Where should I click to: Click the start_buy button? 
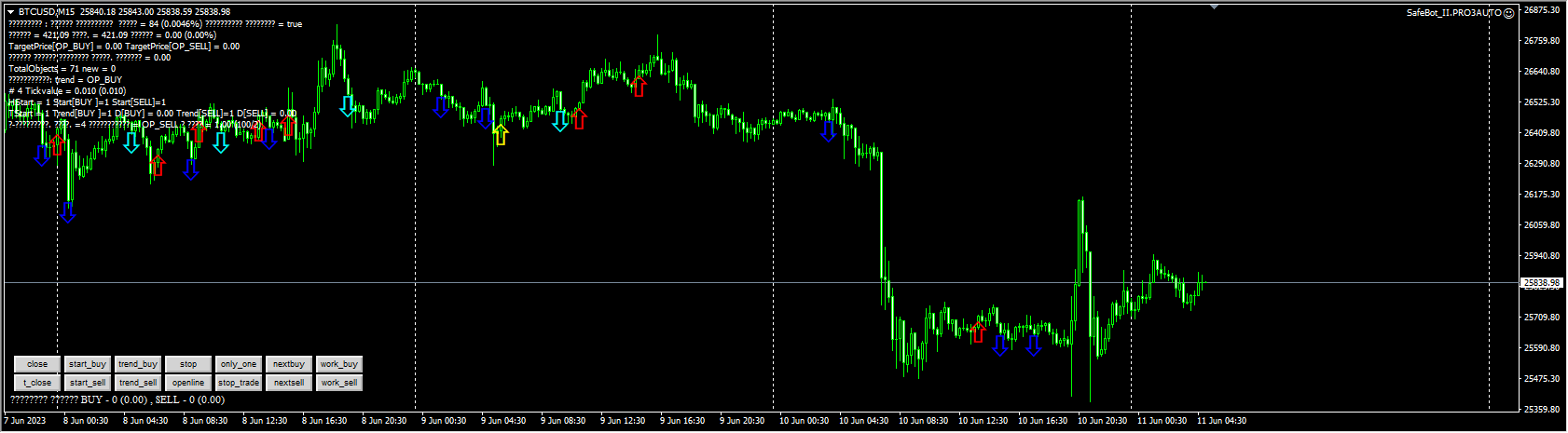(88, 364)
